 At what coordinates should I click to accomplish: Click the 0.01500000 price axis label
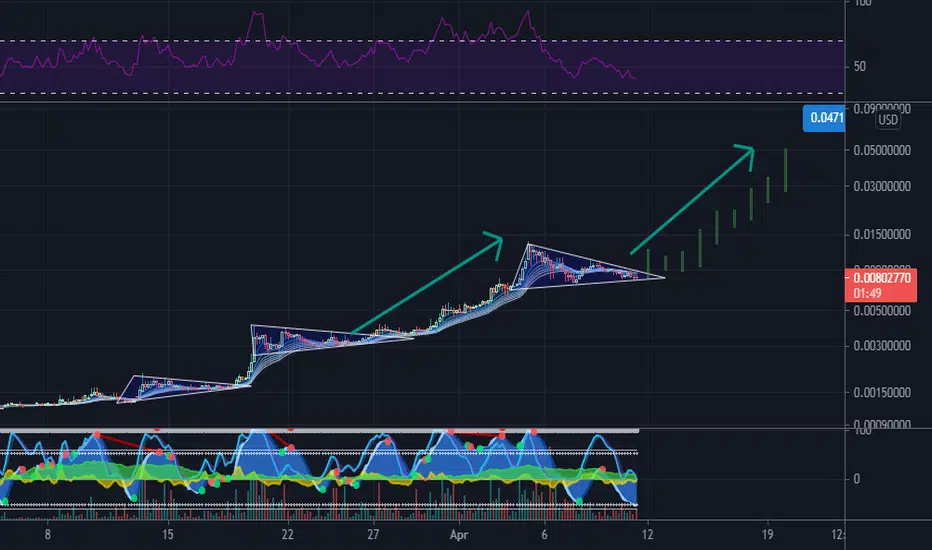click(x=881, y=234)
